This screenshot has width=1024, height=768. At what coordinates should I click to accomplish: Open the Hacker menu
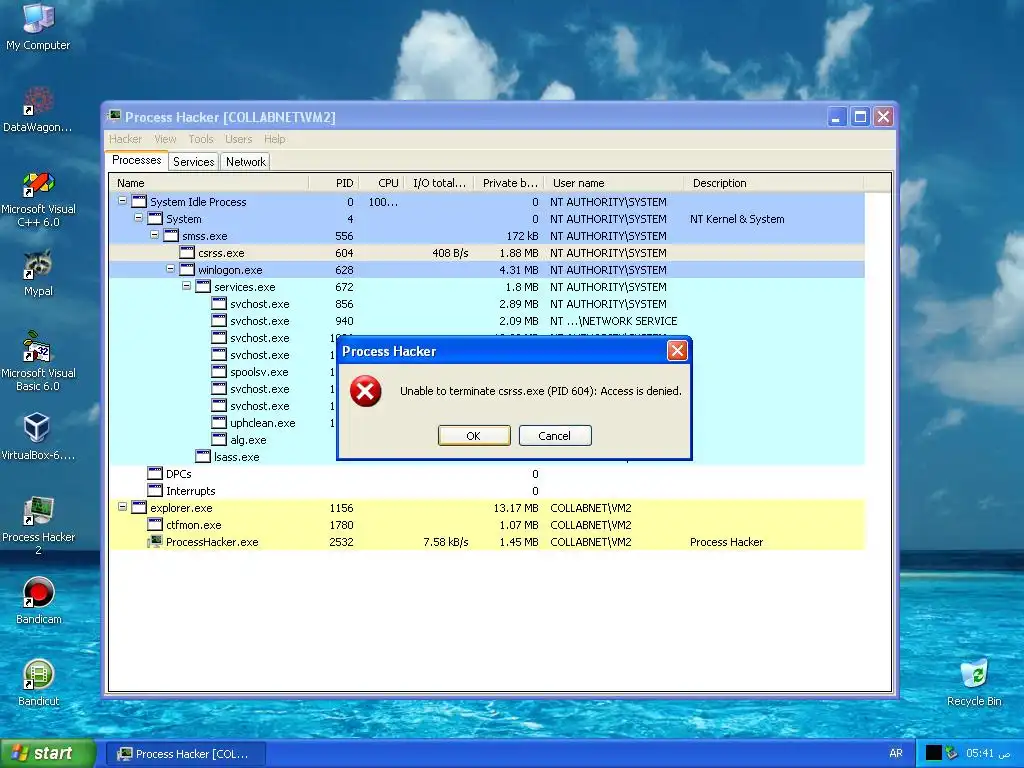tap(125, 139)
